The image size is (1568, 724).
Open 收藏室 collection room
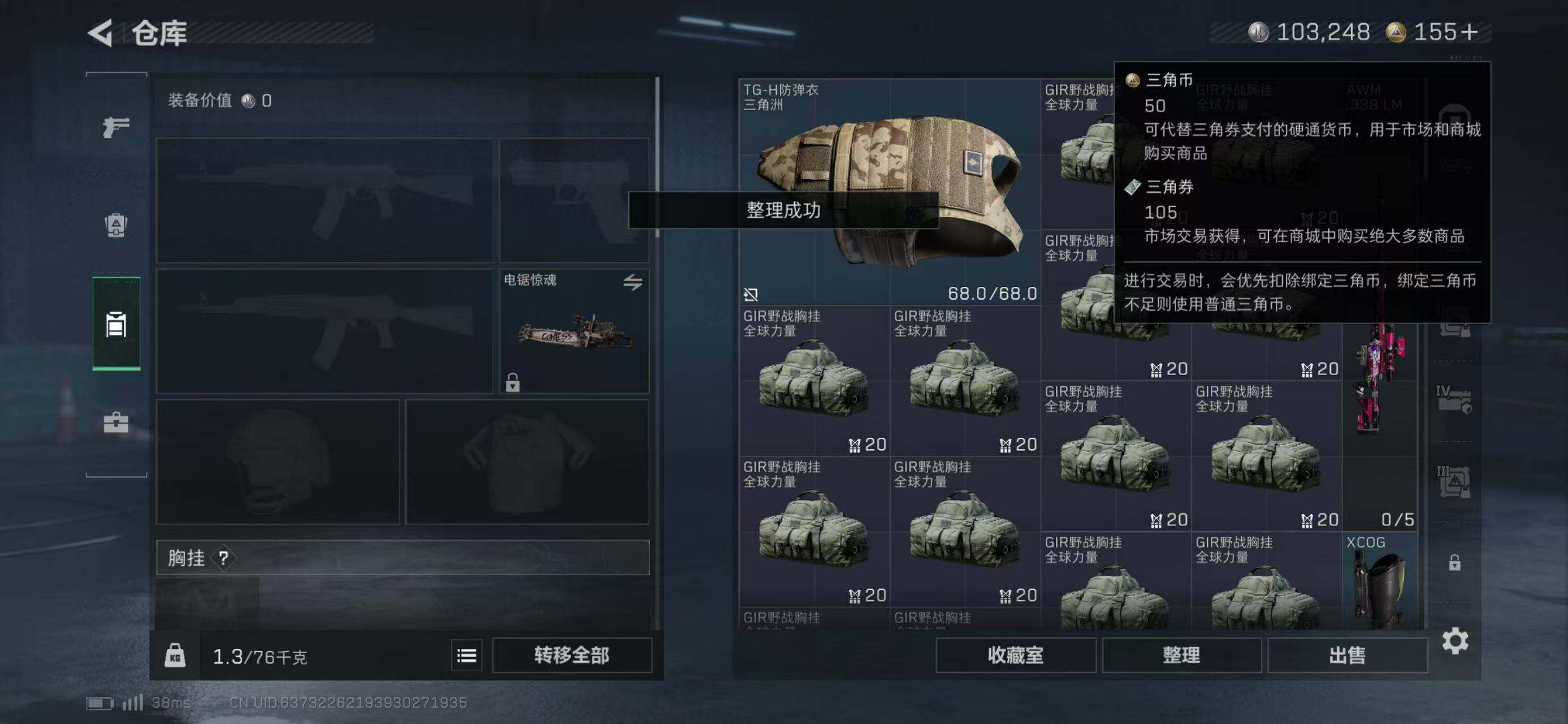[x=1015, y=655]
